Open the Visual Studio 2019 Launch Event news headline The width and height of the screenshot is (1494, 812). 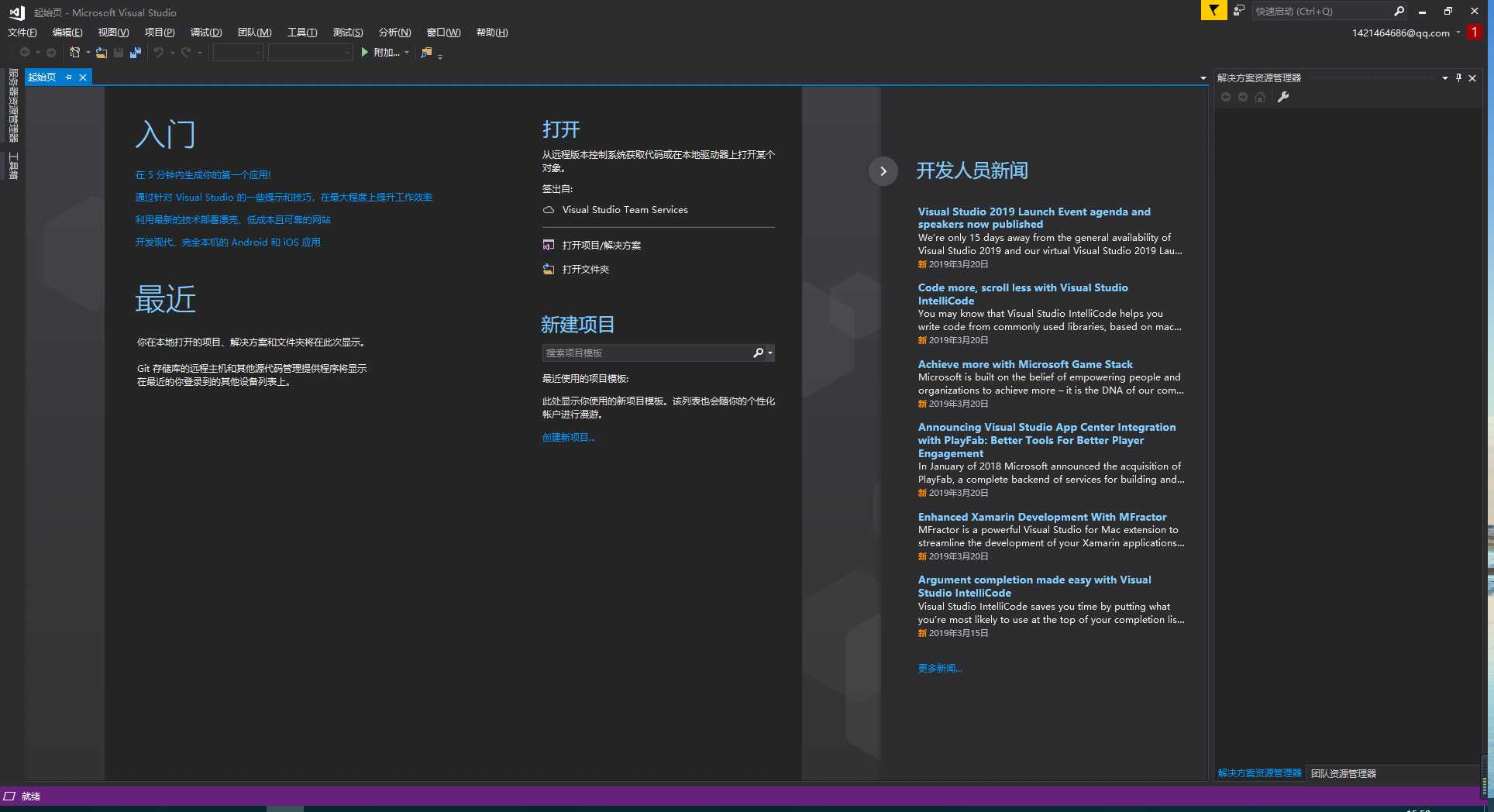click(x=1034, y=218)
